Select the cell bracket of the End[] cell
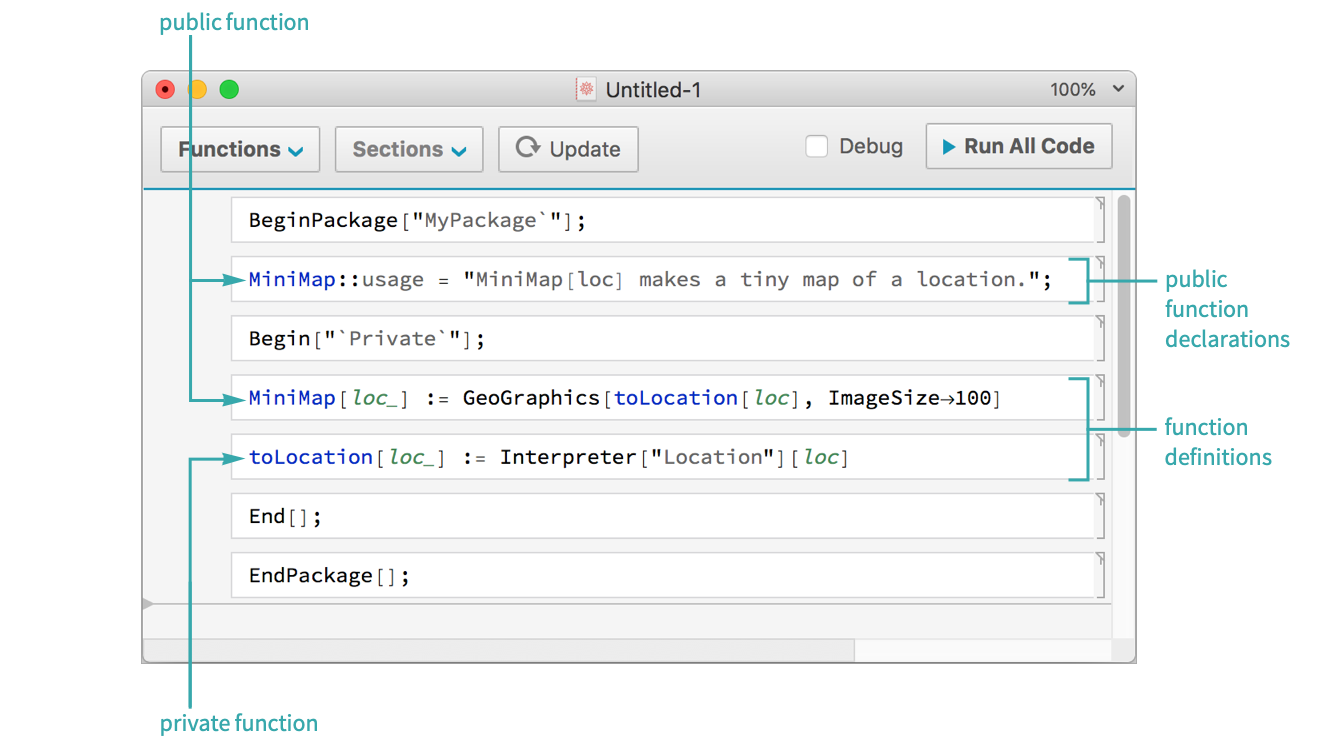 [x=1100, y=516]
